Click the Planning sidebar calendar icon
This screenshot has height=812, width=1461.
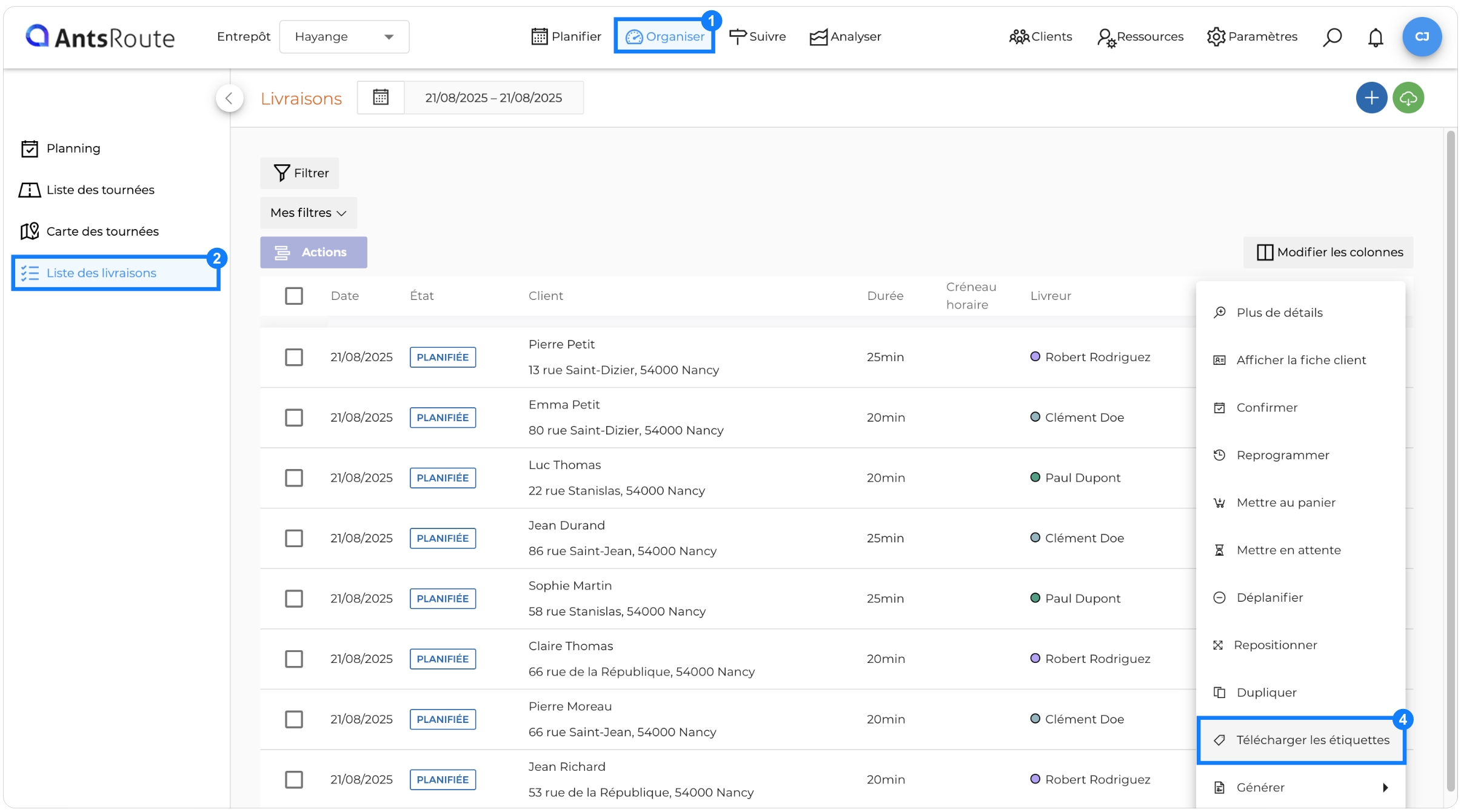pyautogui.click(x=30, y=148)
